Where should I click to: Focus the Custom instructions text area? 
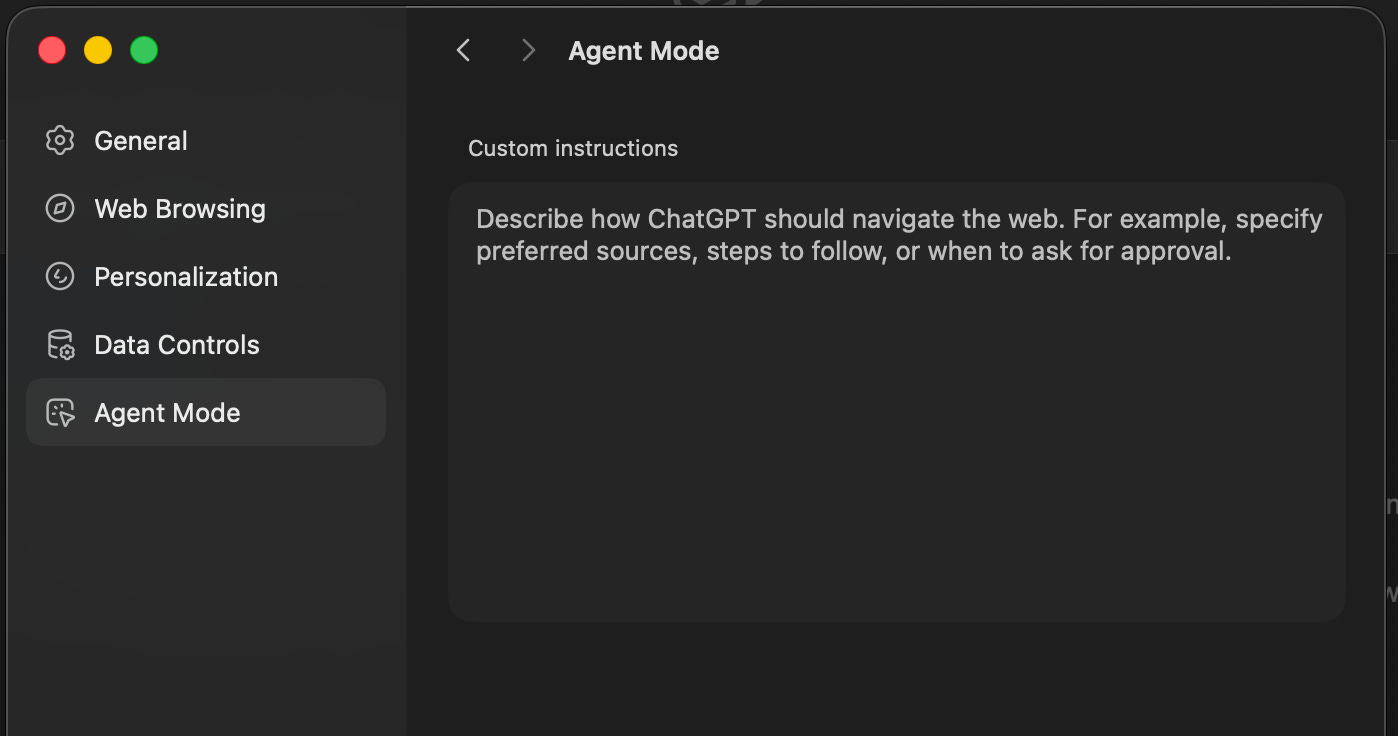pos(896,402)
